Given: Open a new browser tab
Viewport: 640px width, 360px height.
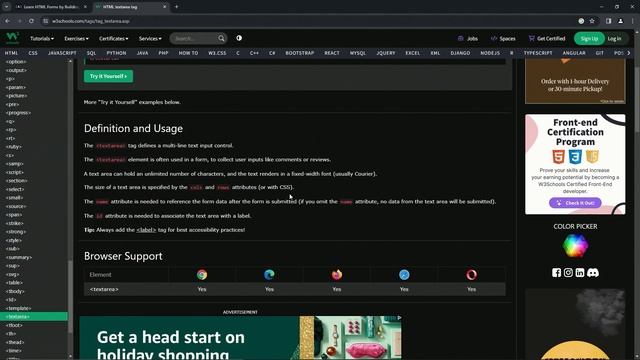Looking at the screenshot, I should pyautogui.click(x=176, y=7).
